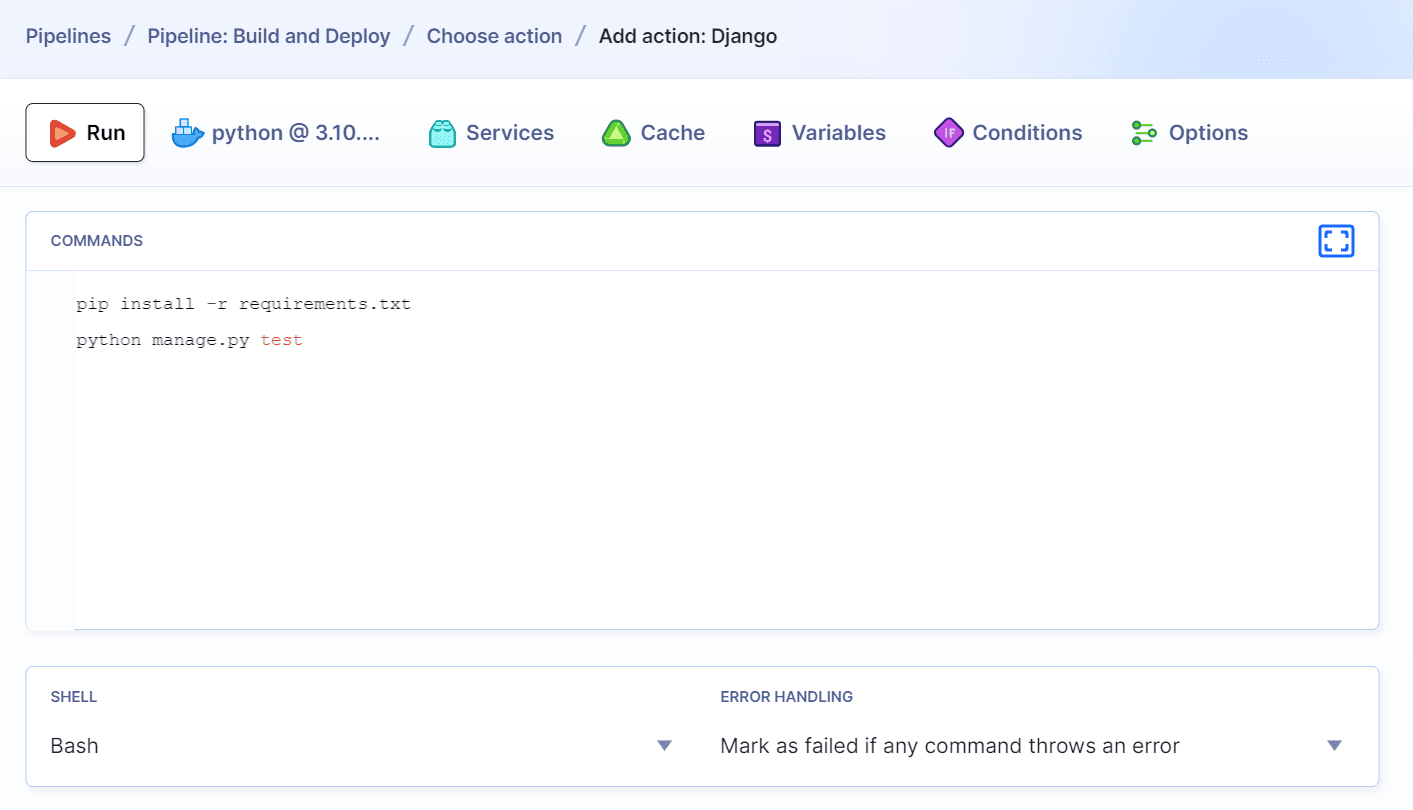Open the Error Handling dropdown
The image size is (1413, 810).
[x=1030, y=745]
